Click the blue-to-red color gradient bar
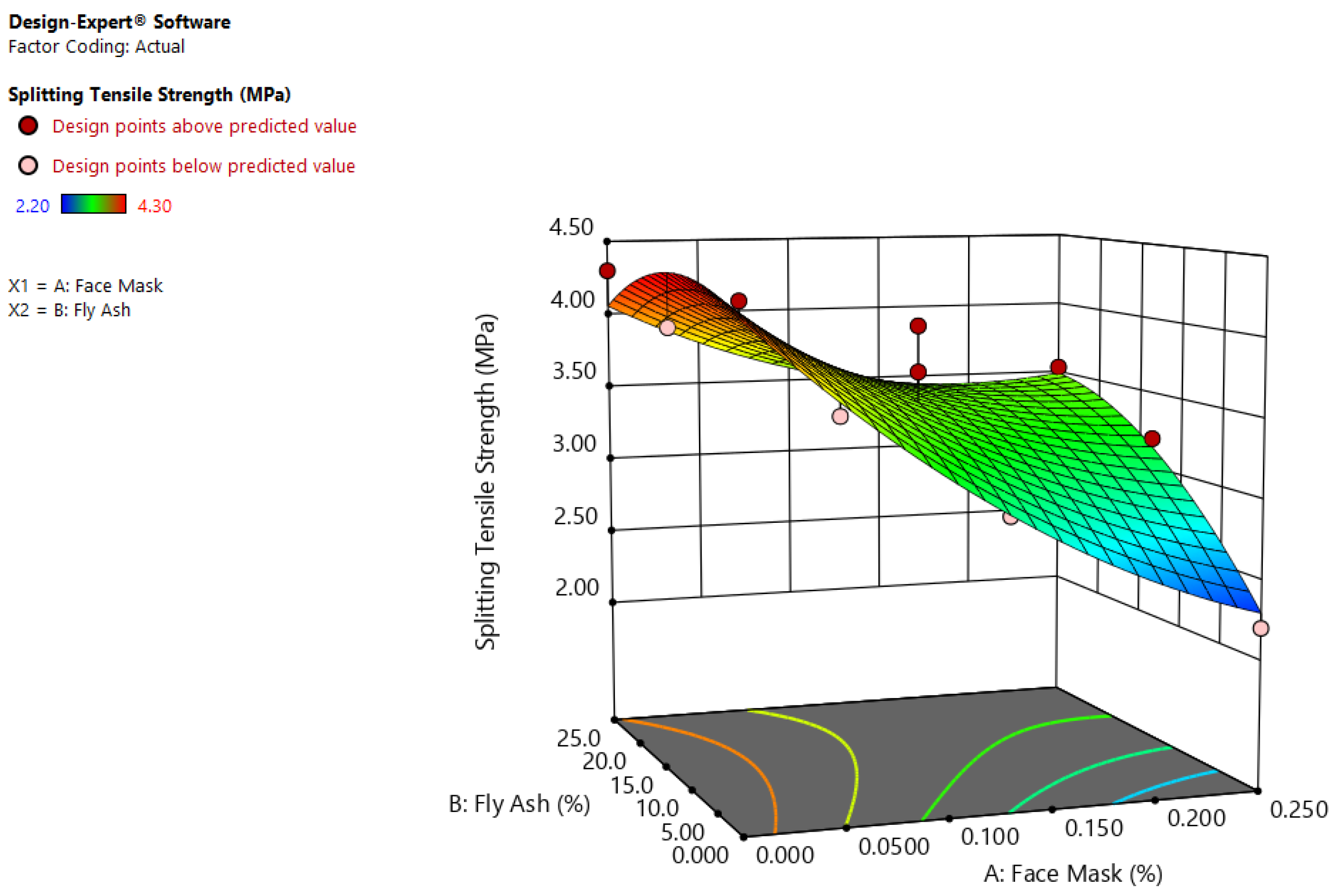The image size is (1334, 896). tap(94, 204)
